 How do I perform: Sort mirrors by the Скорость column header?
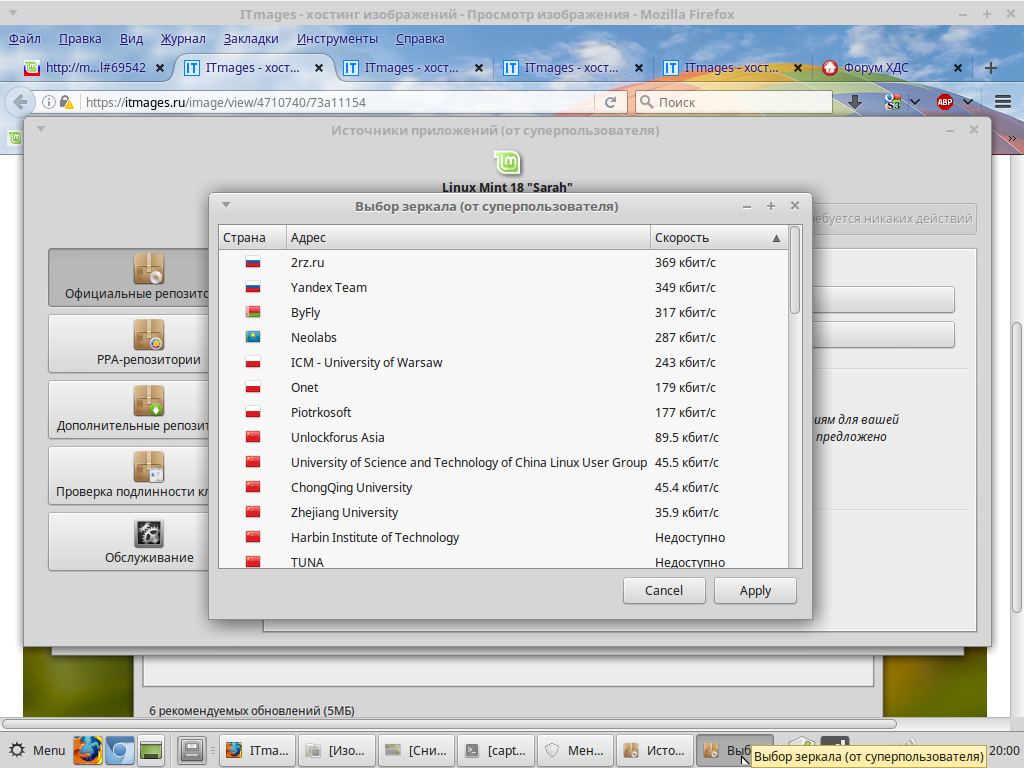[x=710, y=237]
